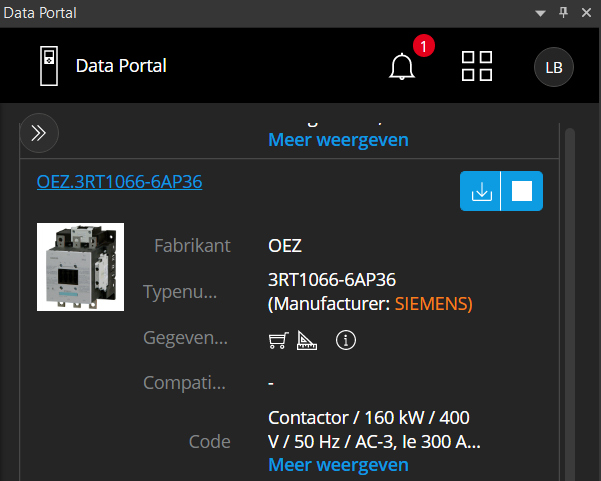The width and height of the screenshot is (601, 481).
Task: Open the panel window position dropdown arrow
Action: [540, 13]
